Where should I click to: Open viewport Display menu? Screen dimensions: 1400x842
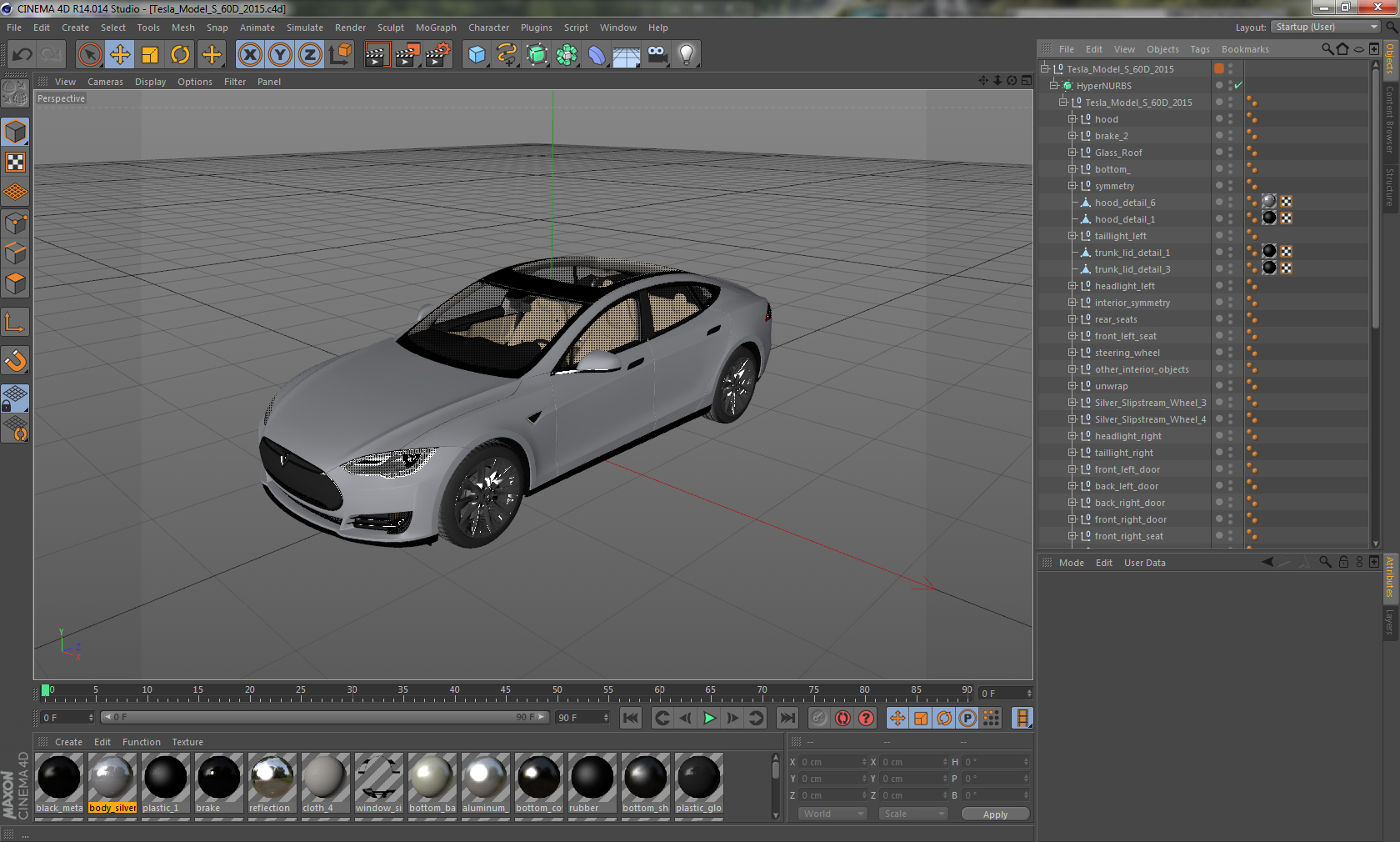(x=150, y=82)
